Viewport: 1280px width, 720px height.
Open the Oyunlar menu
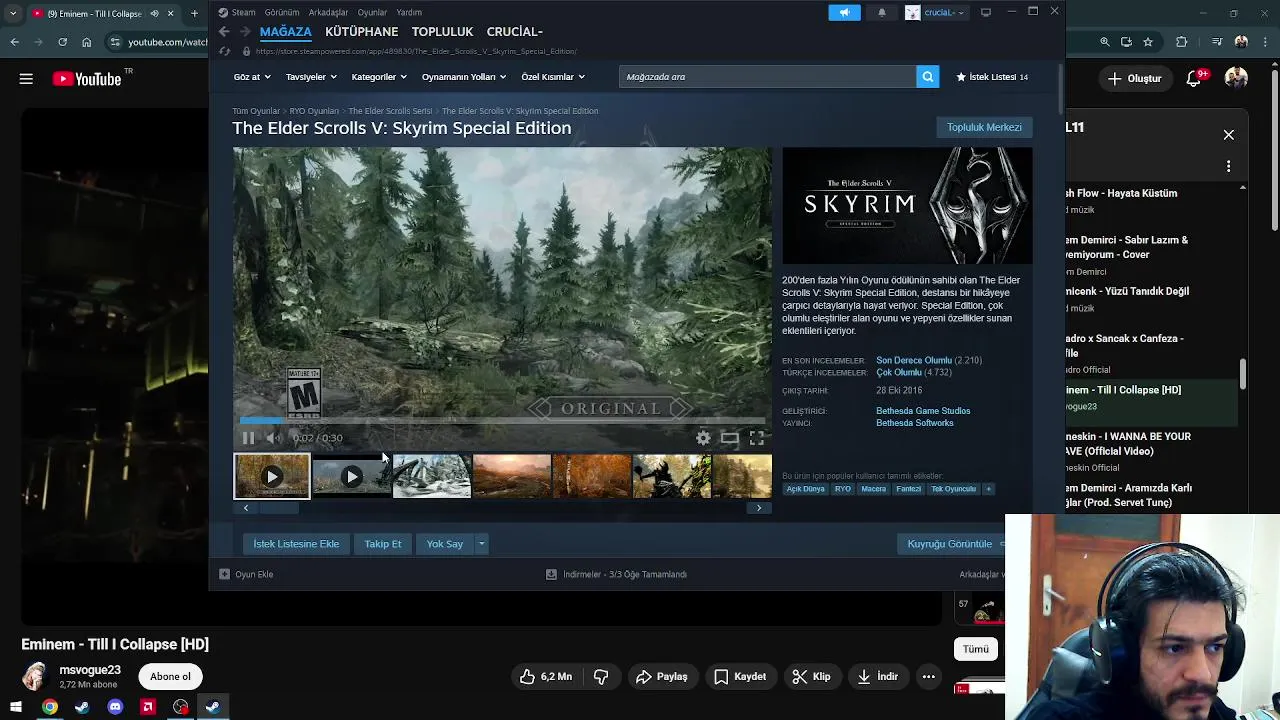[372, 12]
